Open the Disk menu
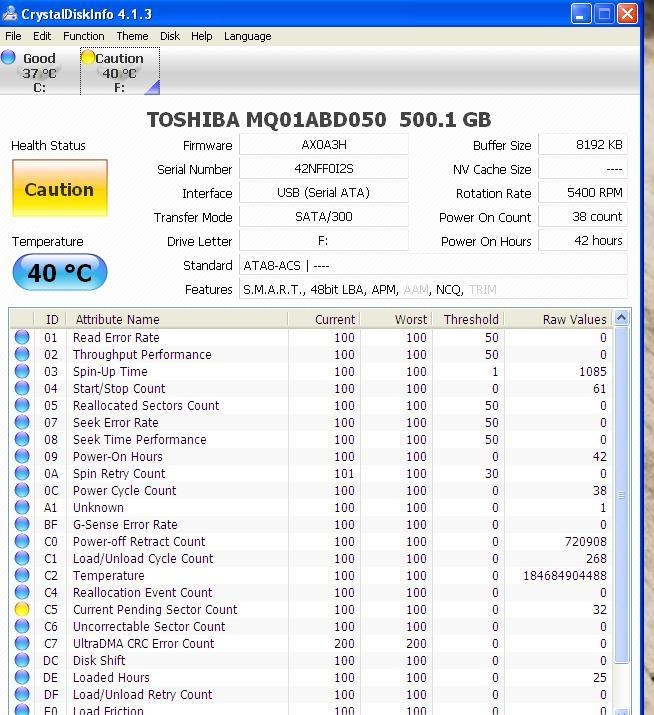Viewport: 654px width, 715px height. (170, 36)
